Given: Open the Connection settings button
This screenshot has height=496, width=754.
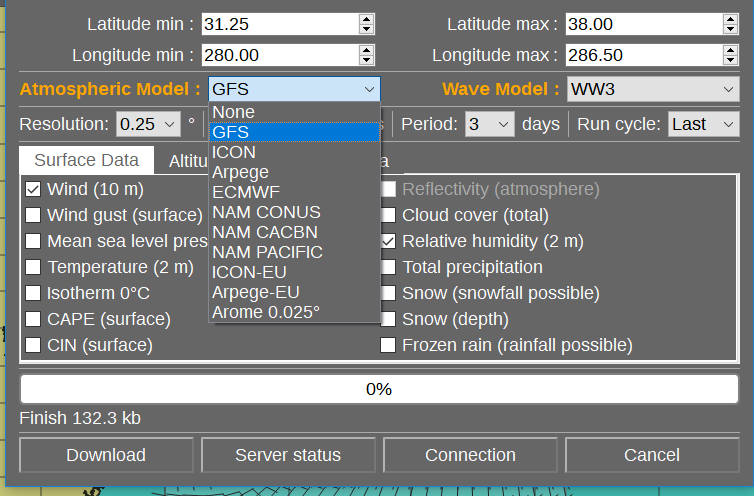Looking at the screenshot, I should 470,455.
